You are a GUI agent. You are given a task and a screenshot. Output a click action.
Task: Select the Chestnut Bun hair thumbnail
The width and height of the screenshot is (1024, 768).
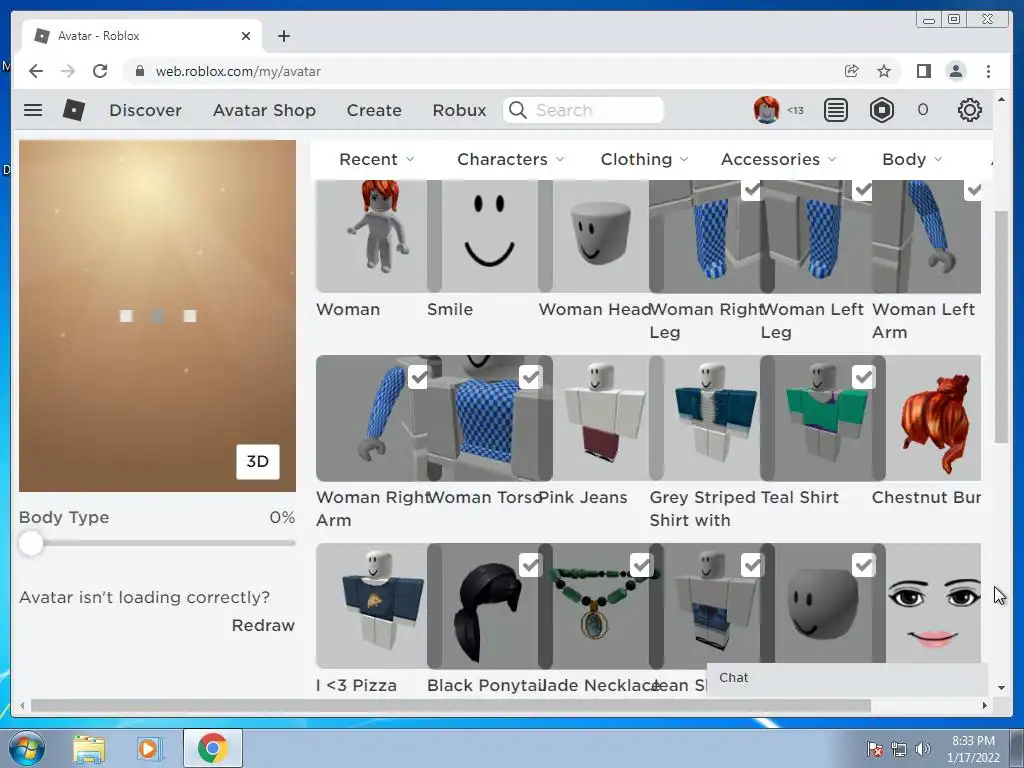click(933, 418)
